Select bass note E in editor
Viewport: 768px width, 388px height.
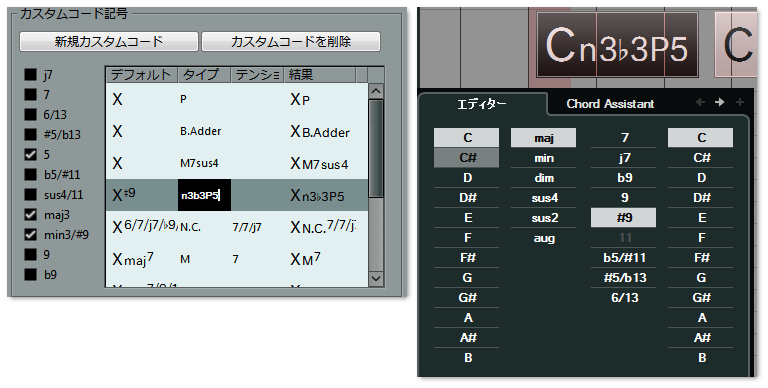(x=700, y=218)
